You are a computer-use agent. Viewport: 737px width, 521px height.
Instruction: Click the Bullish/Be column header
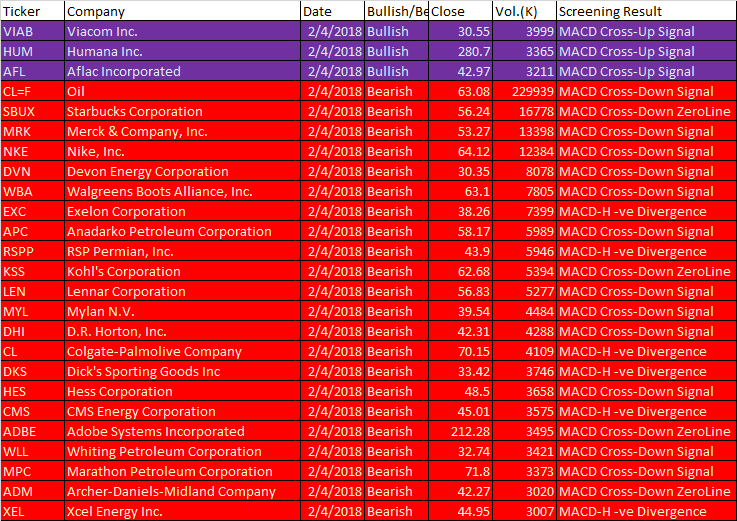tap(396, 11)
